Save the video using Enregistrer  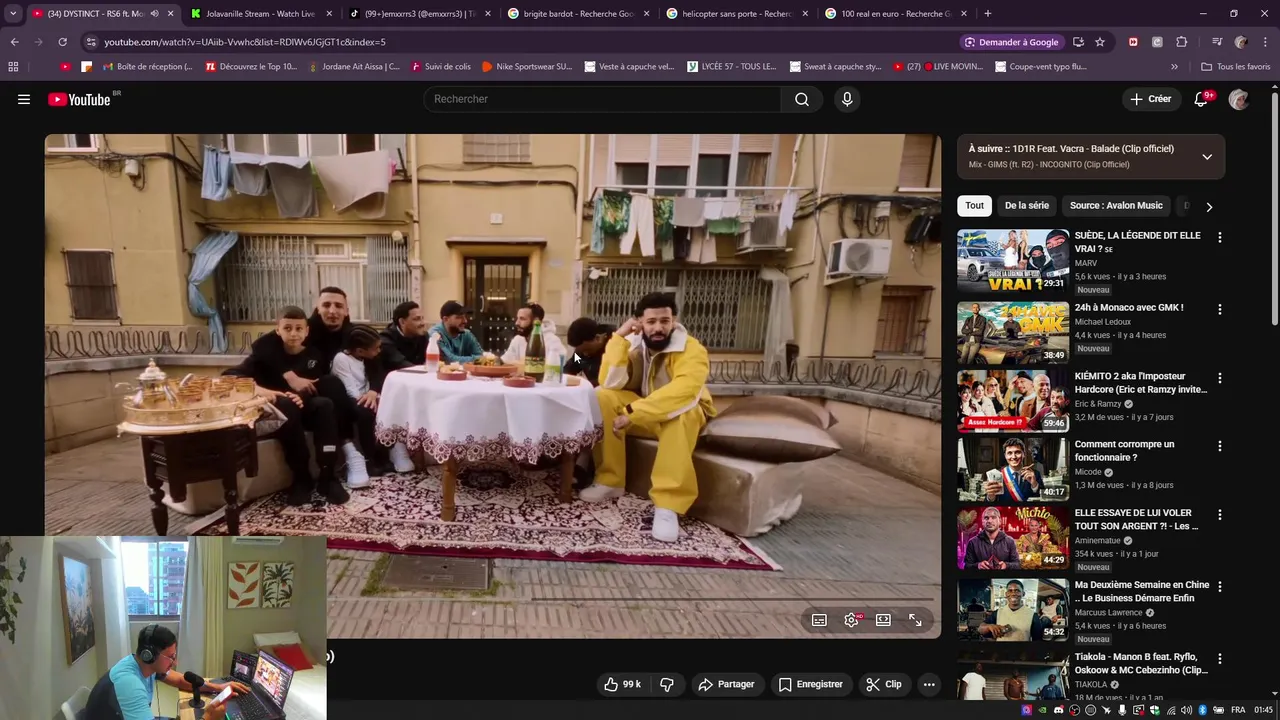point(811,684)
